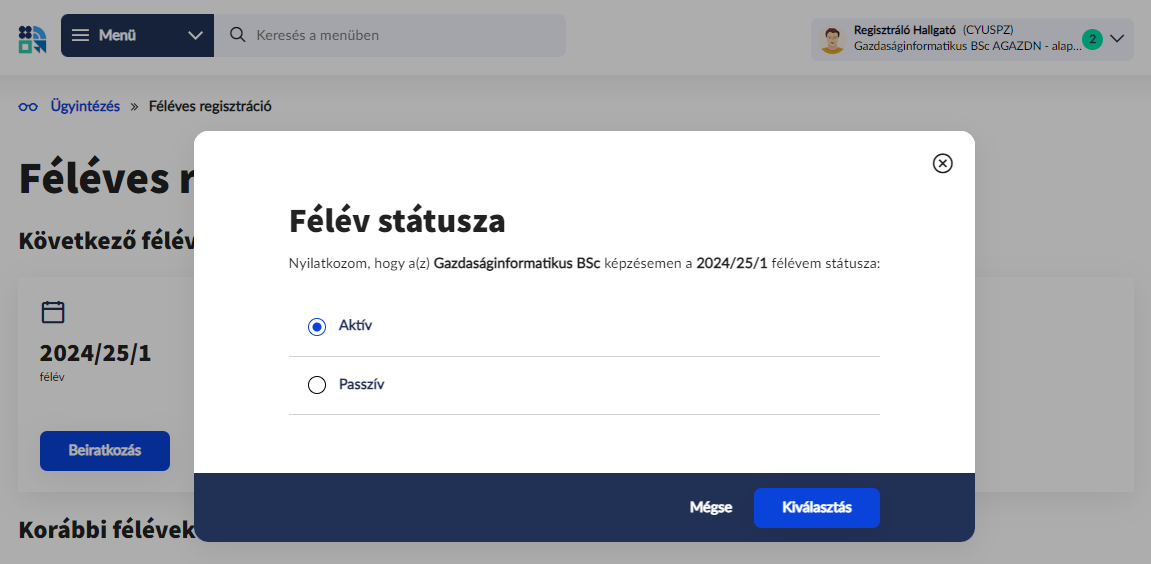Click the Neptun logo icon
This screenshot has width=1151, height=564.
click(x=32, y=38)
